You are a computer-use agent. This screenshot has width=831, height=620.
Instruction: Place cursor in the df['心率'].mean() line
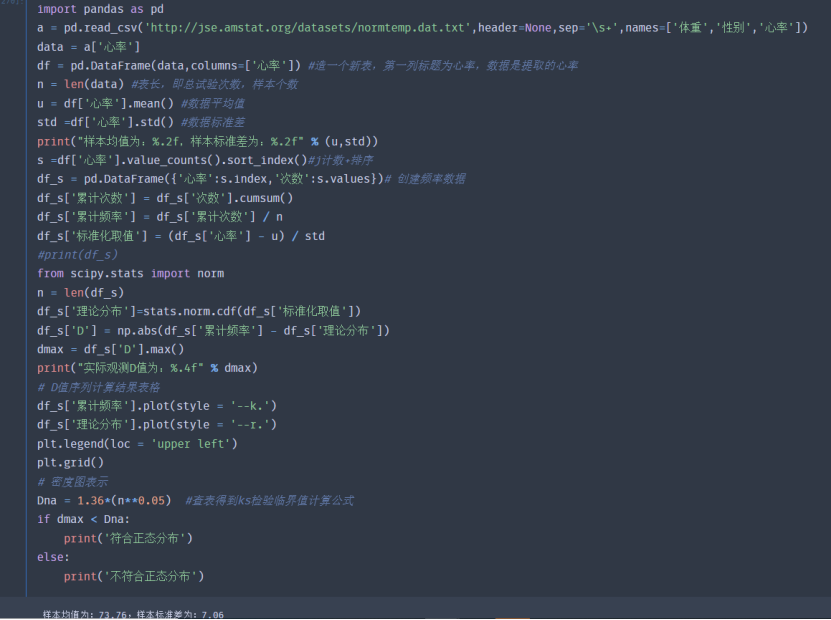(x=110, y=103)
